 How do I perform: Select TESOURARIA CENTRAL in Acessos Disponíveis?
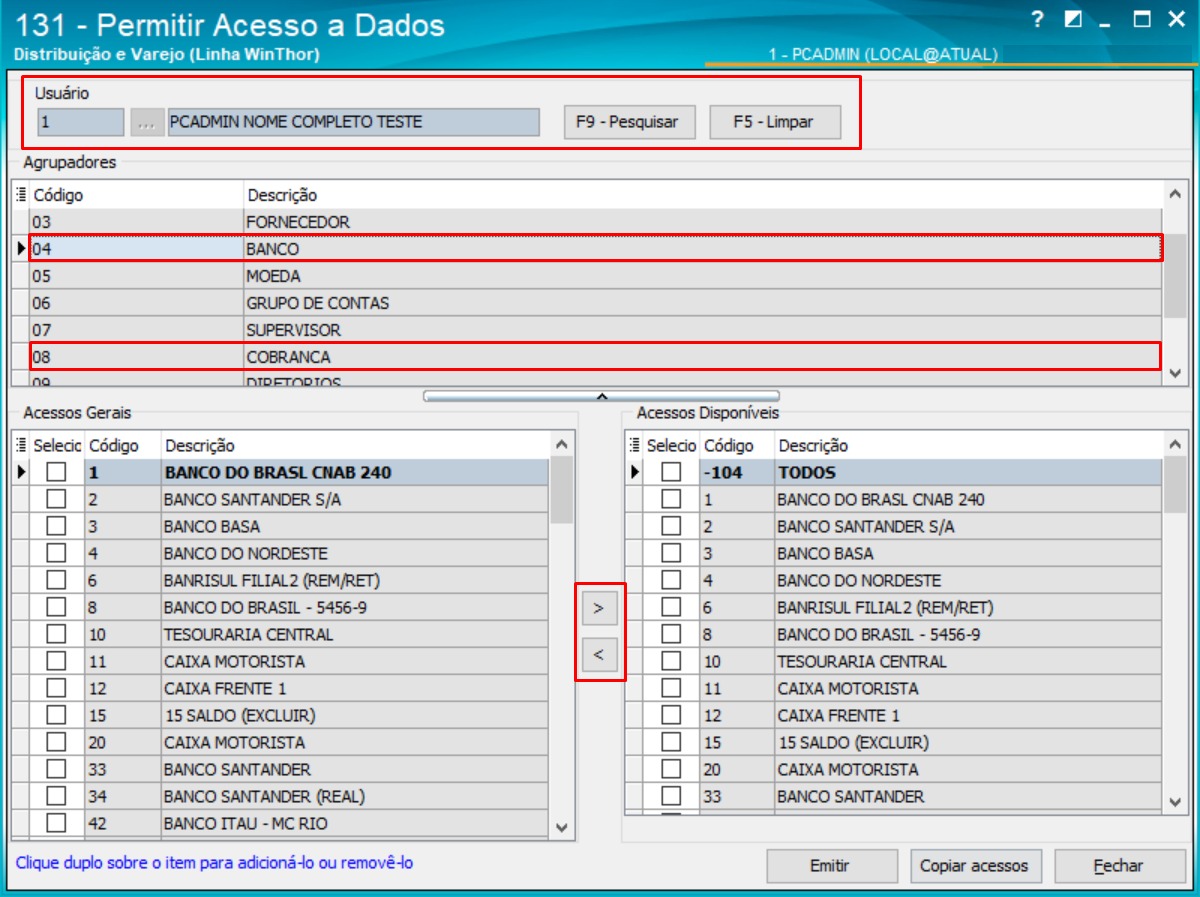click(x=903, y=661)
